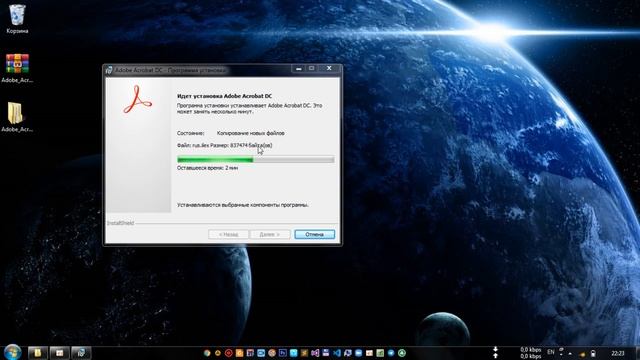This screenshot has width=640, height=360.
Task: Click the Отмена button in installer
Action: tap(314, 234)
